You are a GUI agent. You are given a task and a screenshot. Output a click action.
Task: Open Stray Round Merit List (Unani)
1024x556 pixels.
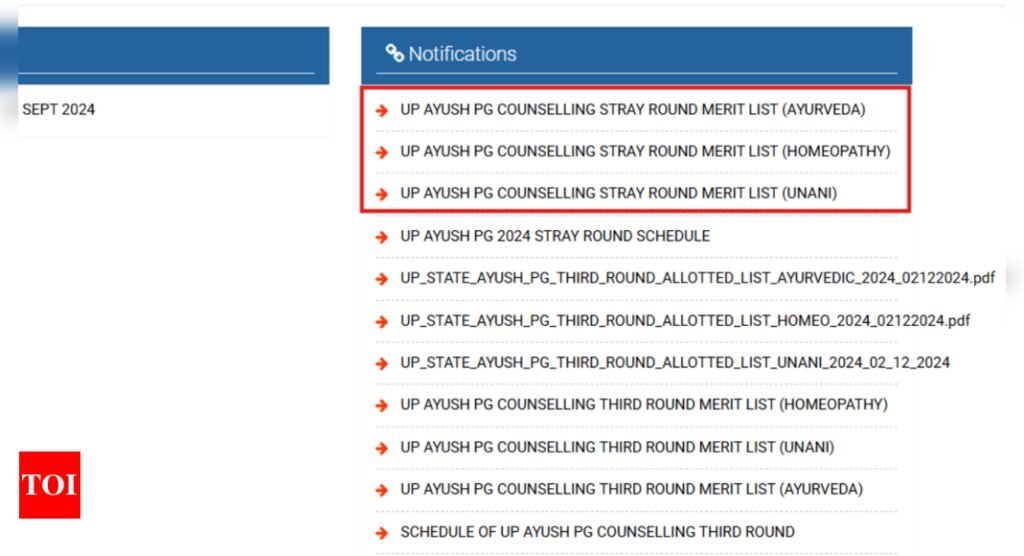point(618,193)
